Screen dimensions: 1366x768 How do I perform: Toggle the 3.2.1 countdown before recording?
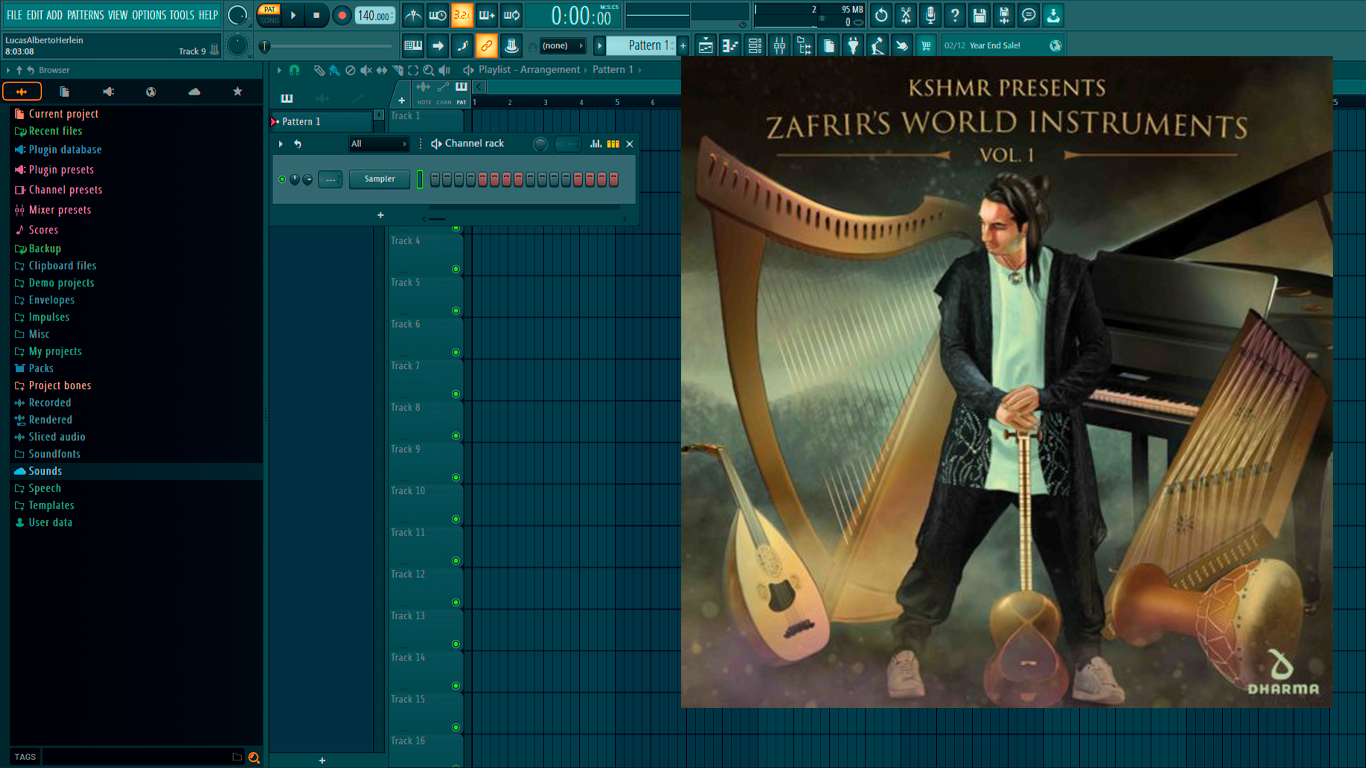[x=462, y=15]
